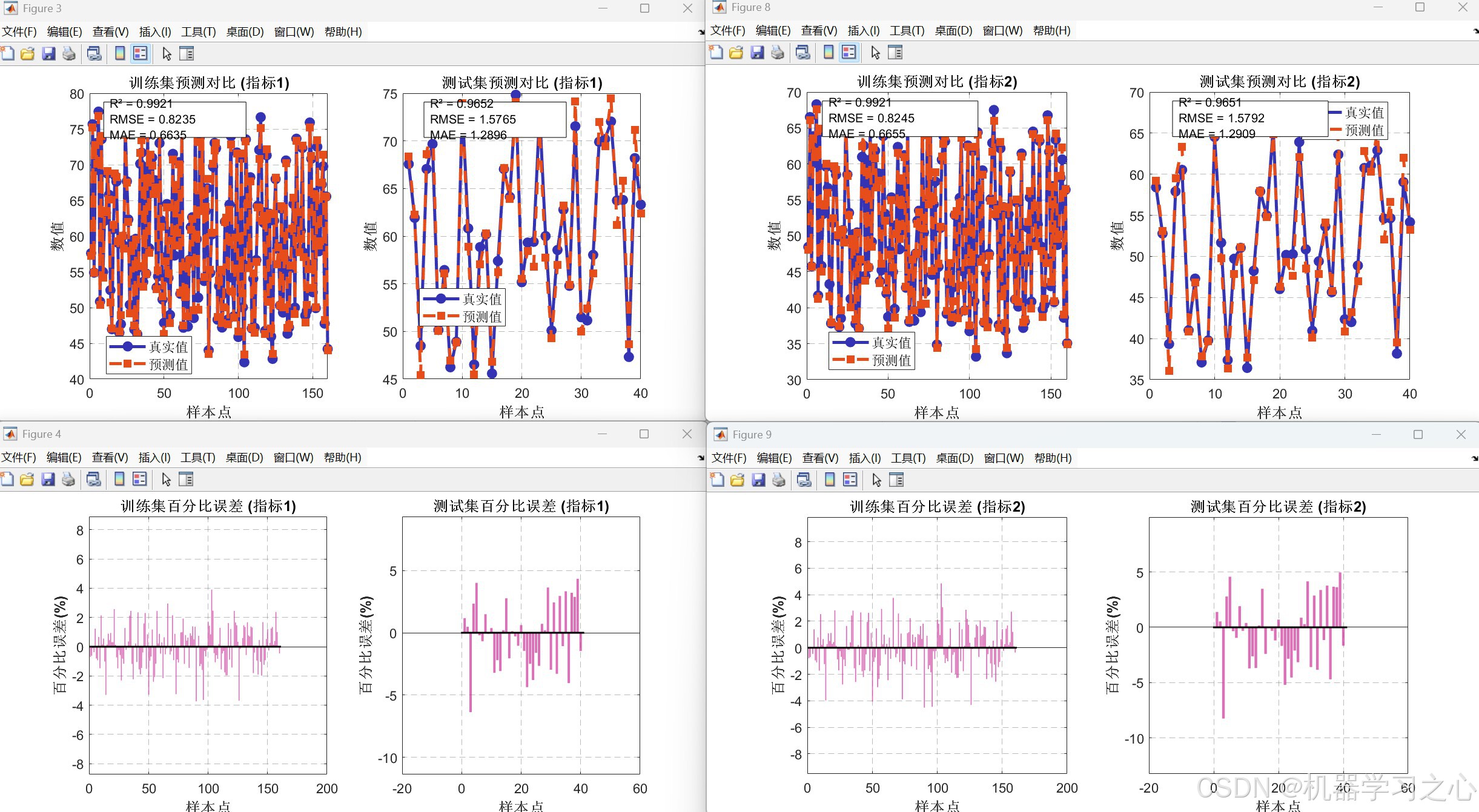Viewport: 1479px width, 812px height.
Task: Click legend box in 测试集预测对比 (指标1) plot
Action: pyautogui.click(x=462, y=308)
